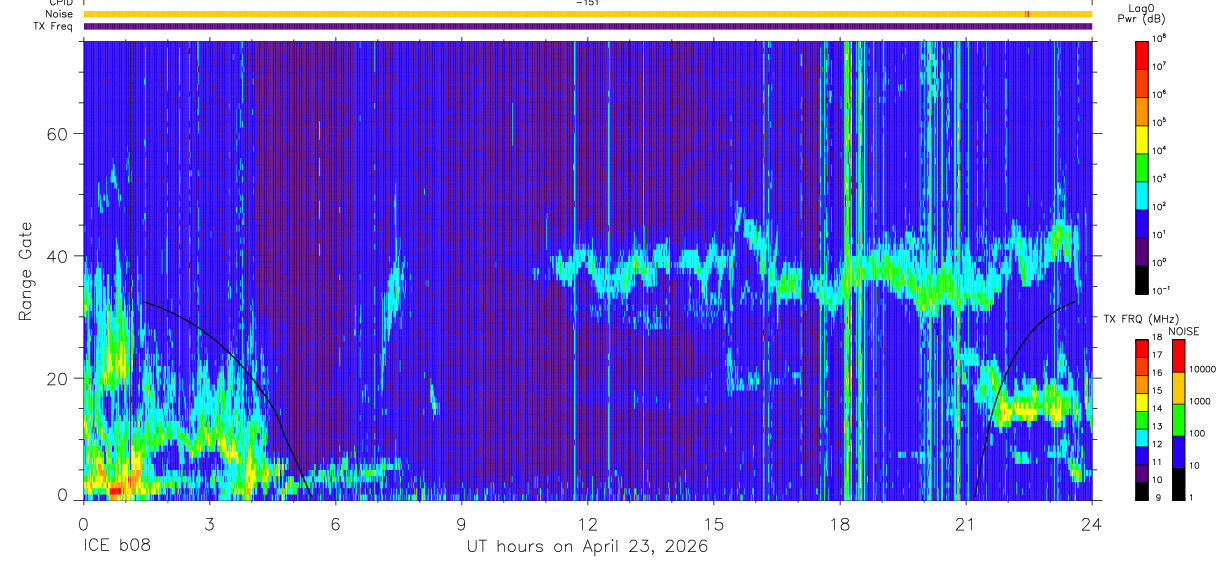
Task: Click the '1000' label on the NOISE colorbar
Action: click(1200, 401)
